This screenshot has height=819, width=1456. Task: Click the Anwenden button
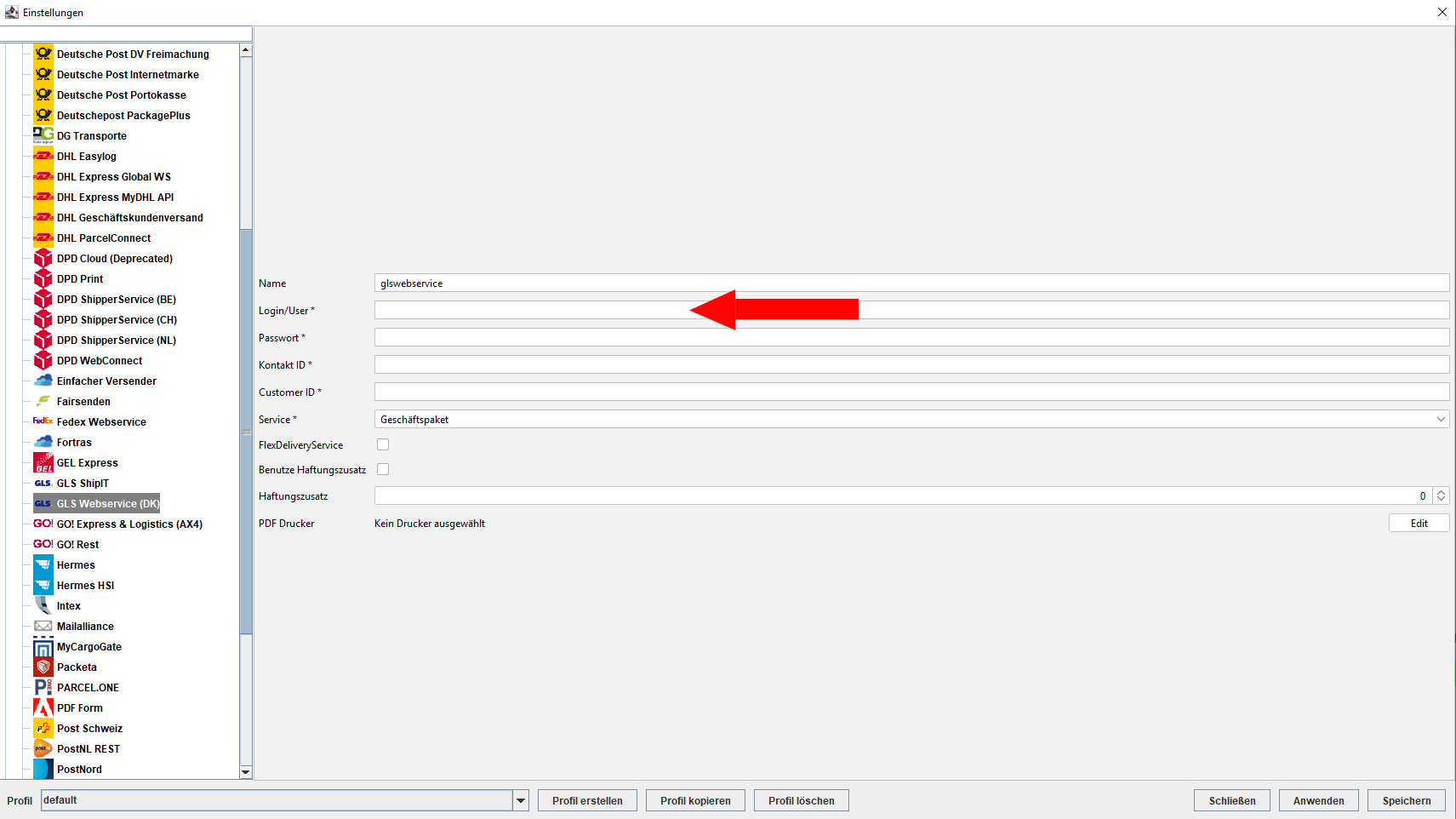tap(1318, 800)
